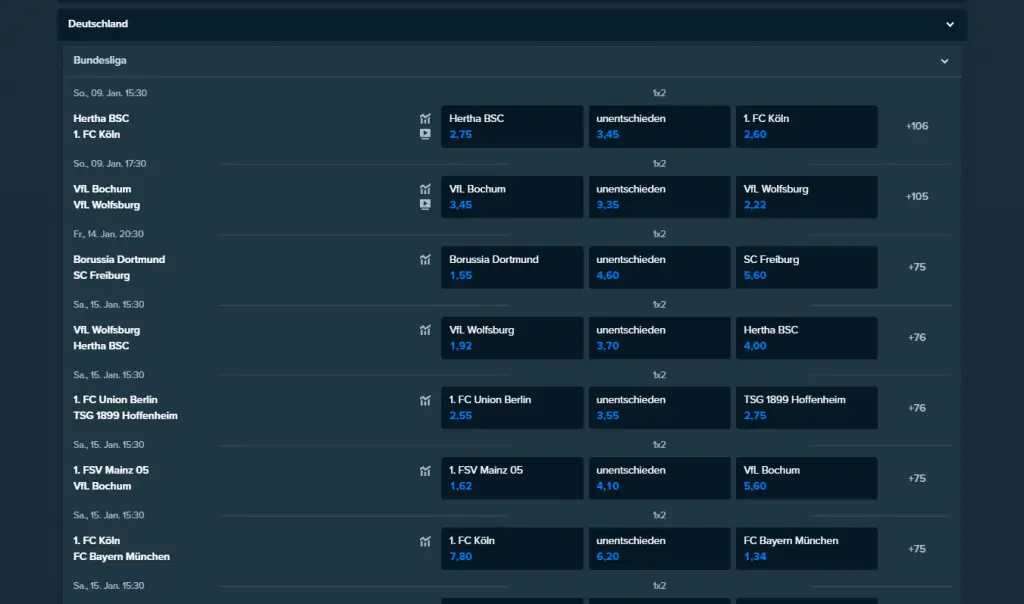This screenshot has height=604, width=1024.
Task: Open match VfL Bochum vs VfL Wolfsburg
Action: 106,197
